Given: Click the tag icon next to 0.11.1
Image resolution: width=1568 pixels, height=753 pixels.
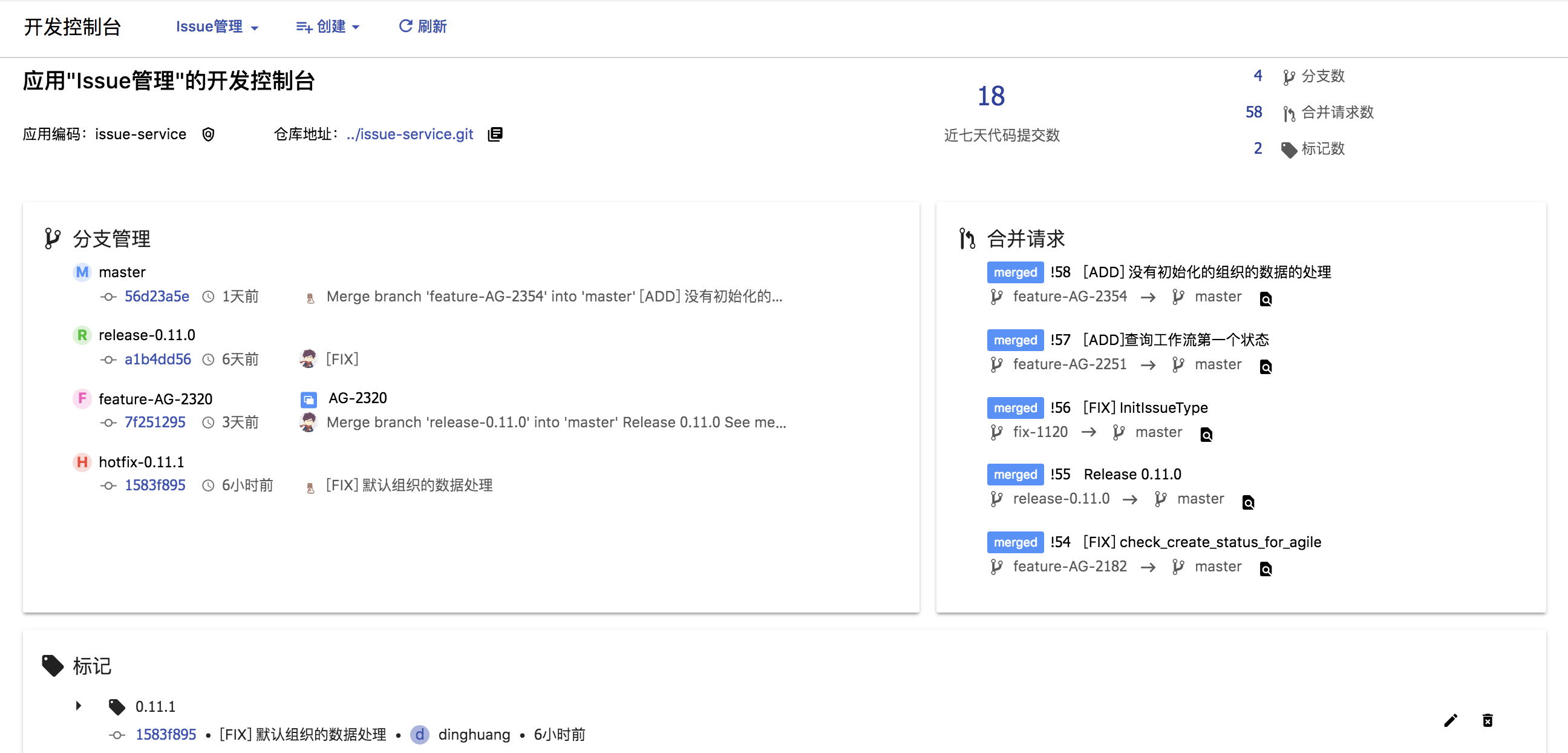Looking at the screenshot, I should pyautogui.click(x=117, y=707).
